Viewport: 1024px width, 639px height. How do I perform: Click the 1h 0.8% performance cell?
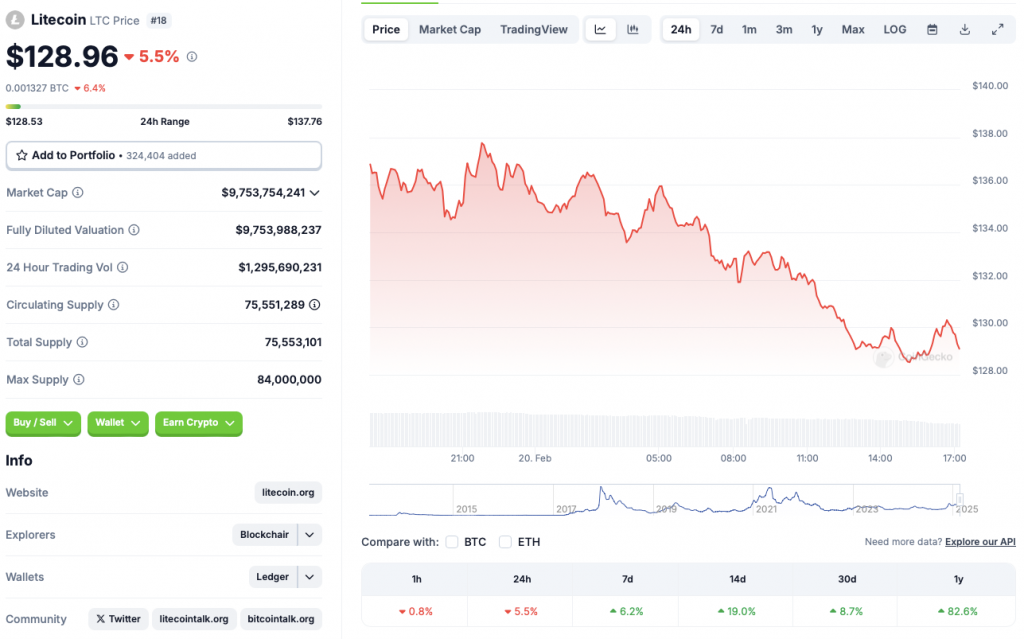pyautogui.click(x=416, y=612)
